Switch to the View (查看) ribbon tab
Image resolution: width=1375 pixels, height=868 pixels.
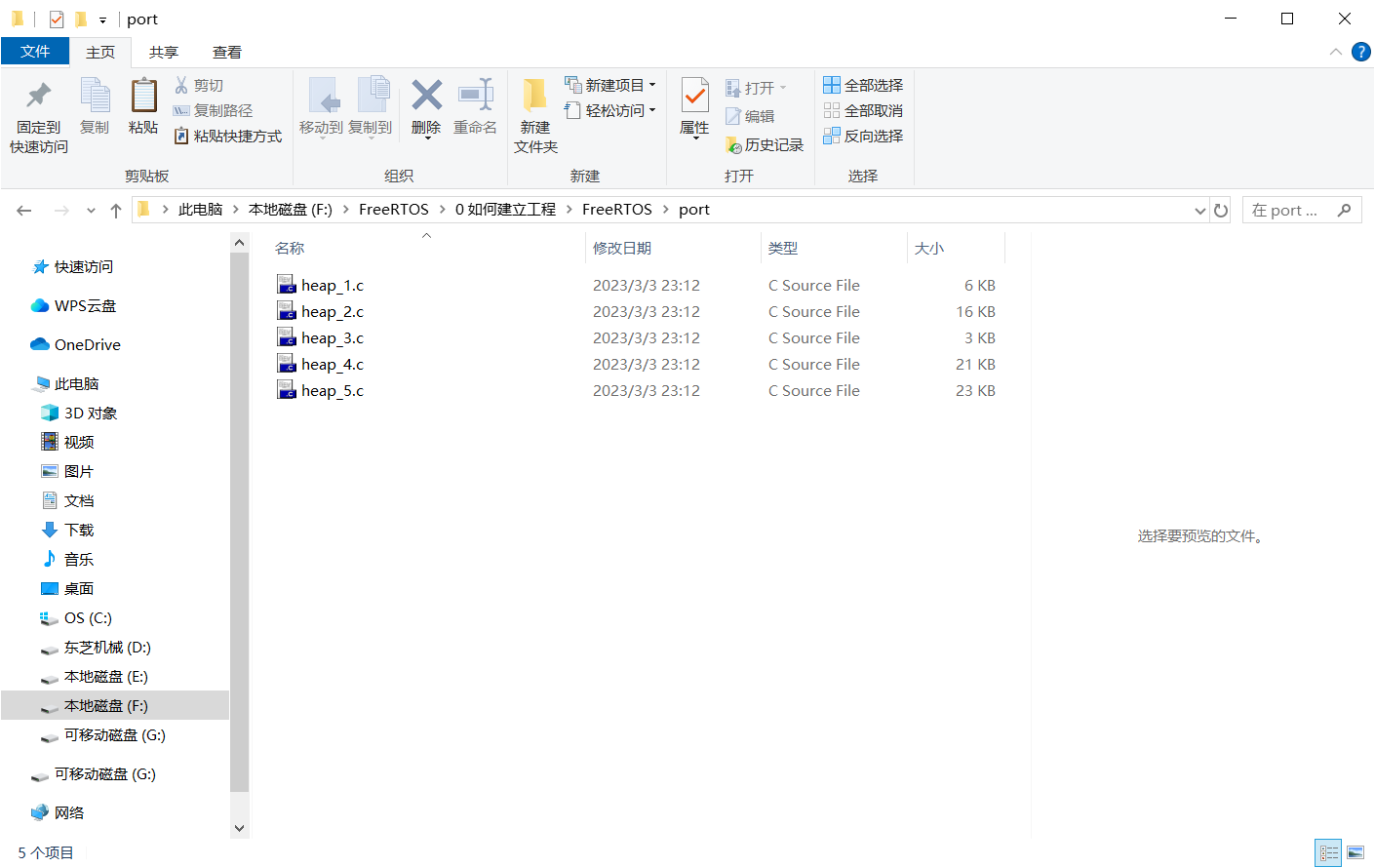point(227,53)
